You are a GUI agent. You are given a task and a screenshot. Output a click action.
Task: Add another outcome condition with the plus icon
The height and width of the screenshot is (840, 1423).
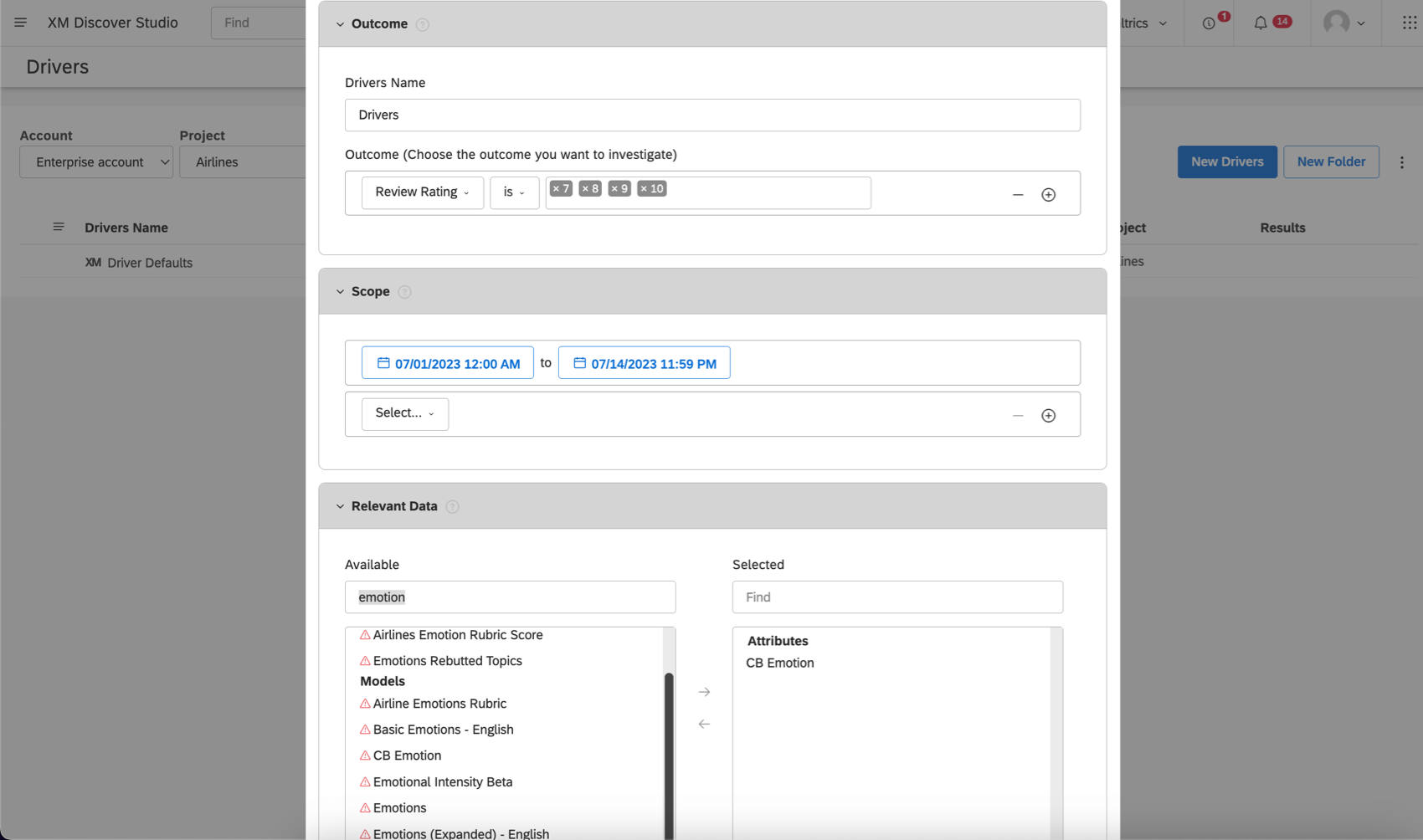pos(1049,194)
